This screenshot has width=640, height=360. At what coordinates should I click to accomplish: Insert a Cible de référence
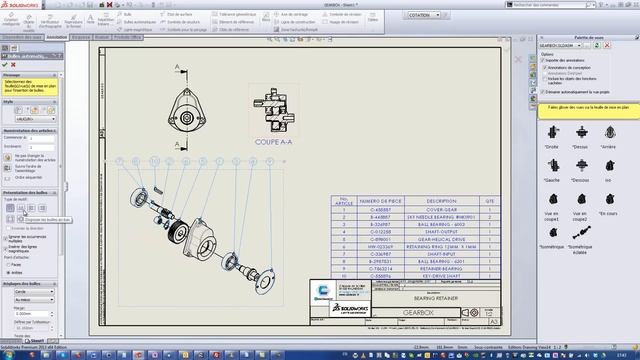click(x=231, y=30)
